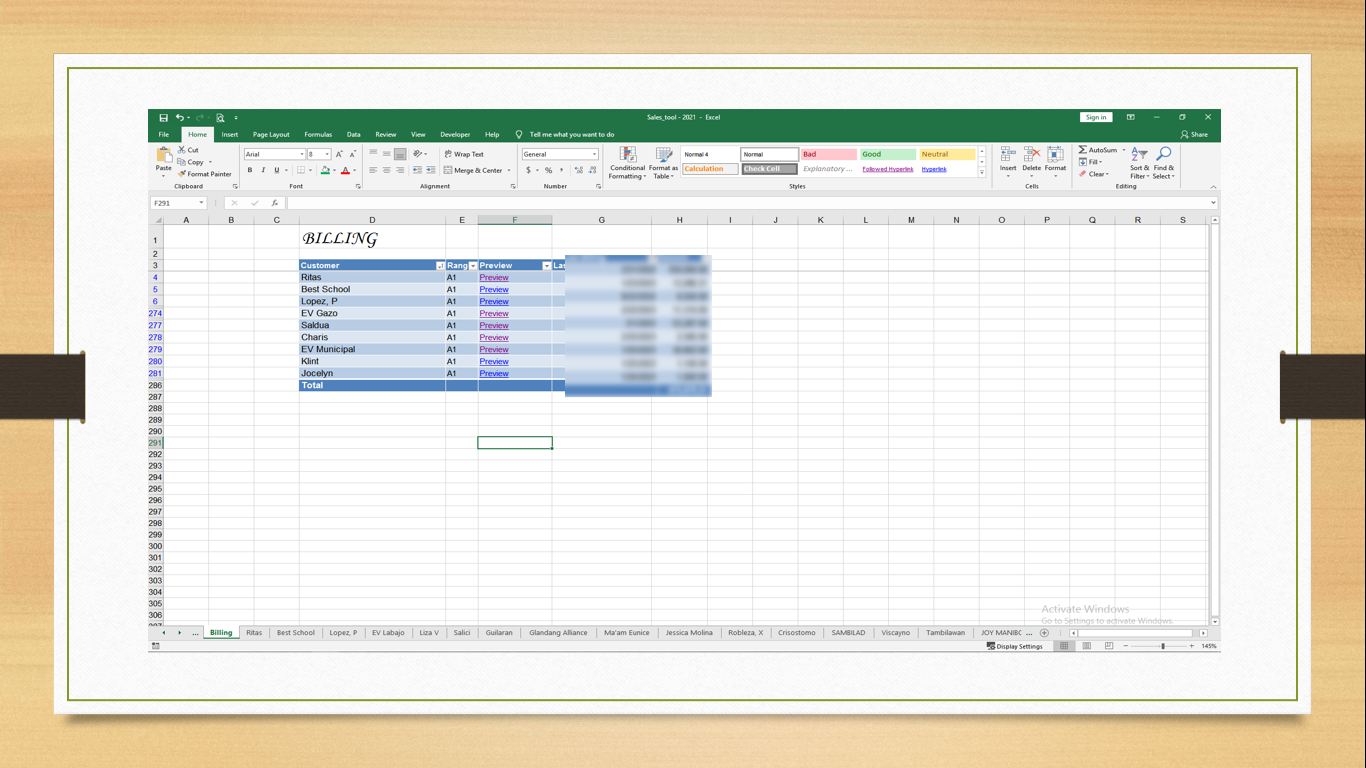This screenshot has height=768, width=1366.
Task: Switch to the Best School sheet tab
Action: [296, 633]
